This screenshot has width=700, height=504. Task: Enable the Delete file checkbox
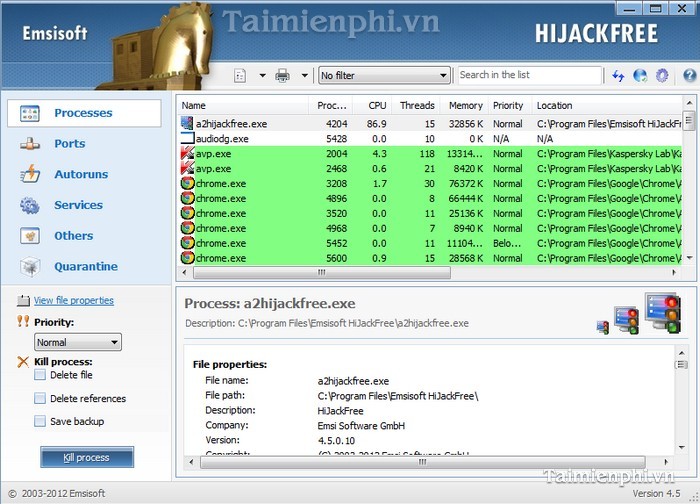[40, 375]
